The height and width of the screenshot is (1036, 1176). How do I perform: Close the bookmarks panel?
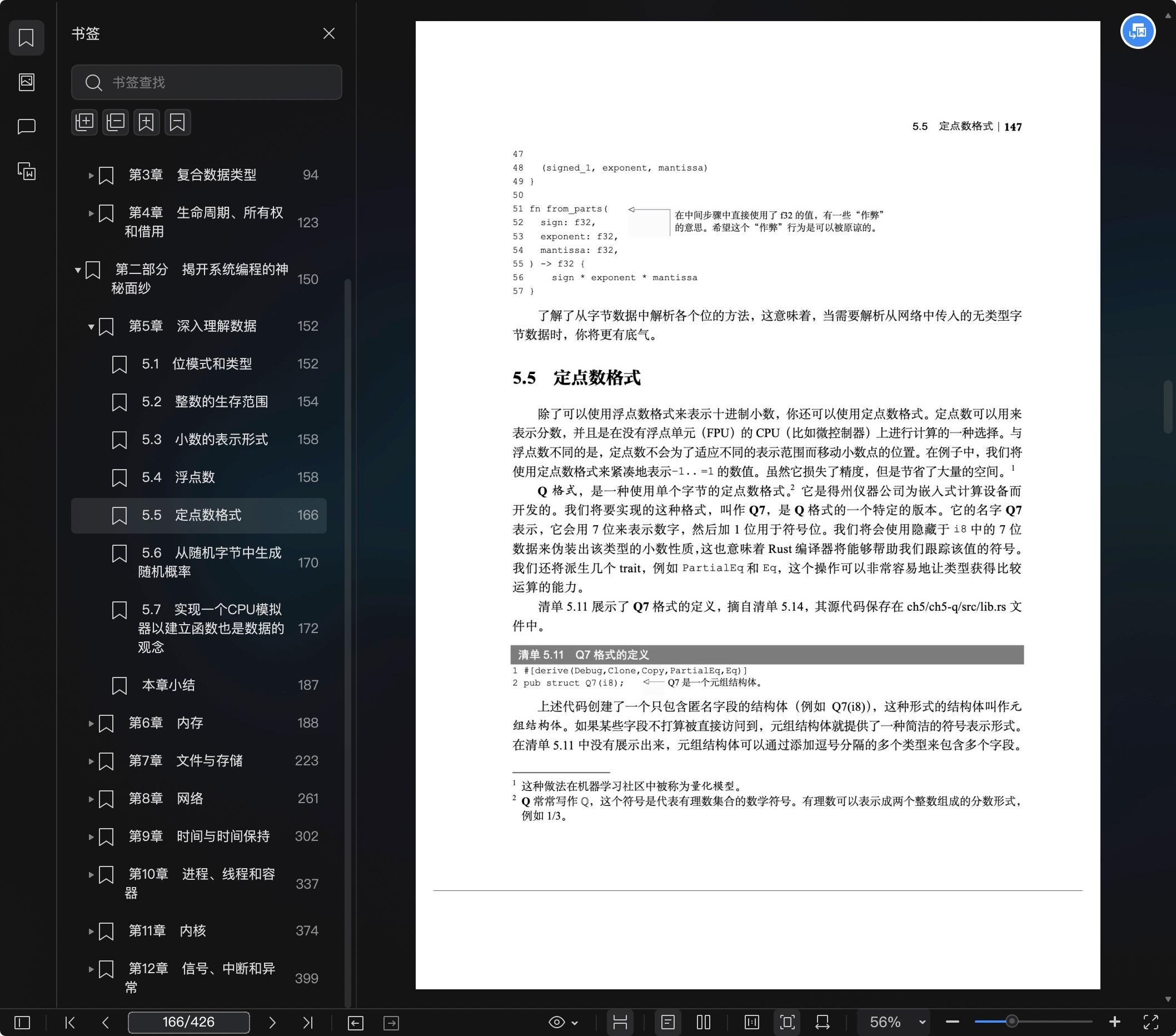tap(328, 33)
